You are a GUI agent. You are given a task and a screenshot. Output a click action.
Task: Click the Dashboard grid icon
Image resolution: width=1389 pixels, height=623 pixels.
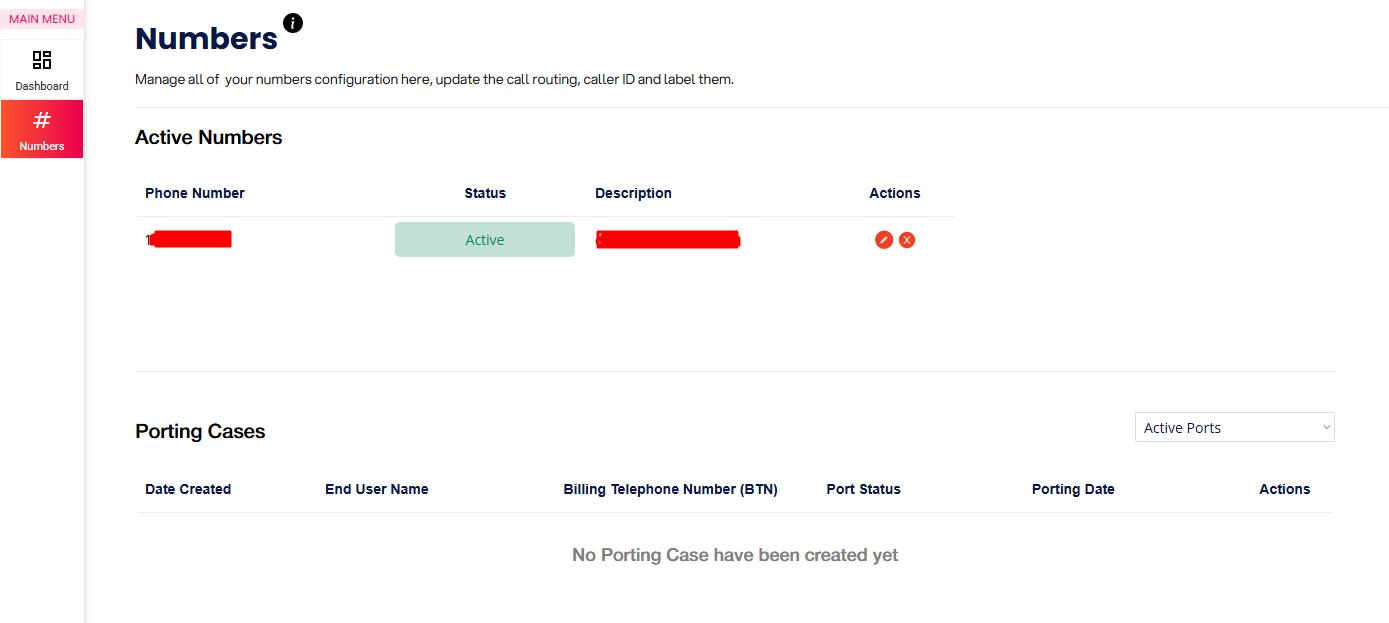42,60
